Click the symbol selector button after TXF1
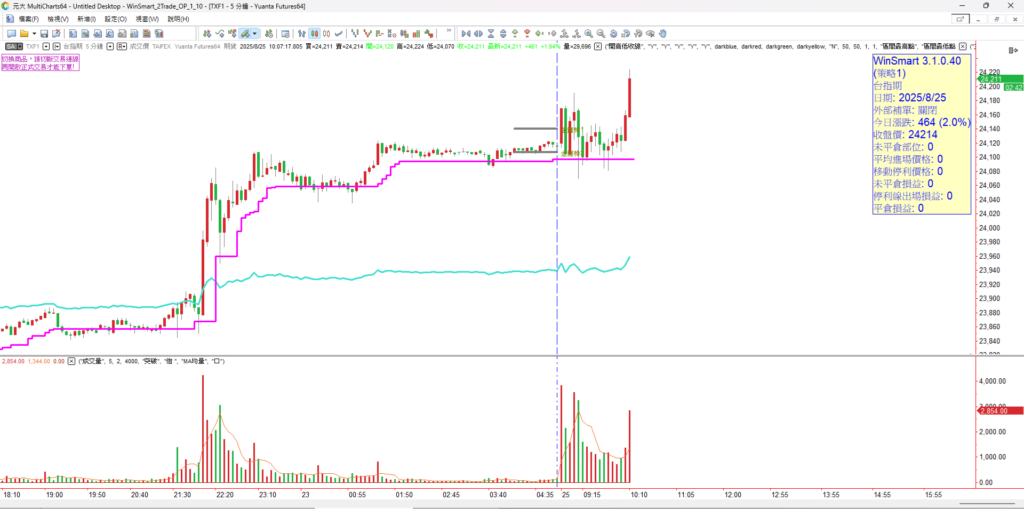The width and height of the screenshot is (1024, 509). (x=46, y=46)
